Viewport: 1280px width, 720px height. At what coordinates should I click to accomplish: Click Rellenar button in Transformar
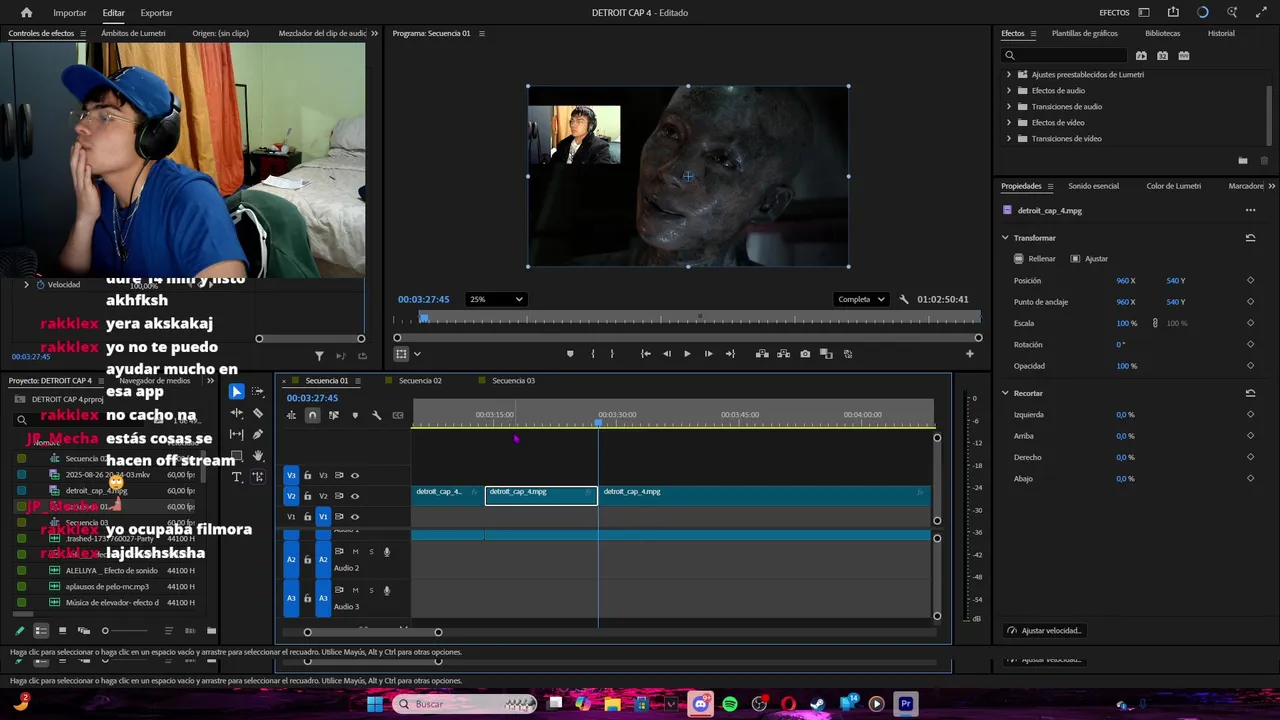pyautogui.click(x=1034, y=259)
